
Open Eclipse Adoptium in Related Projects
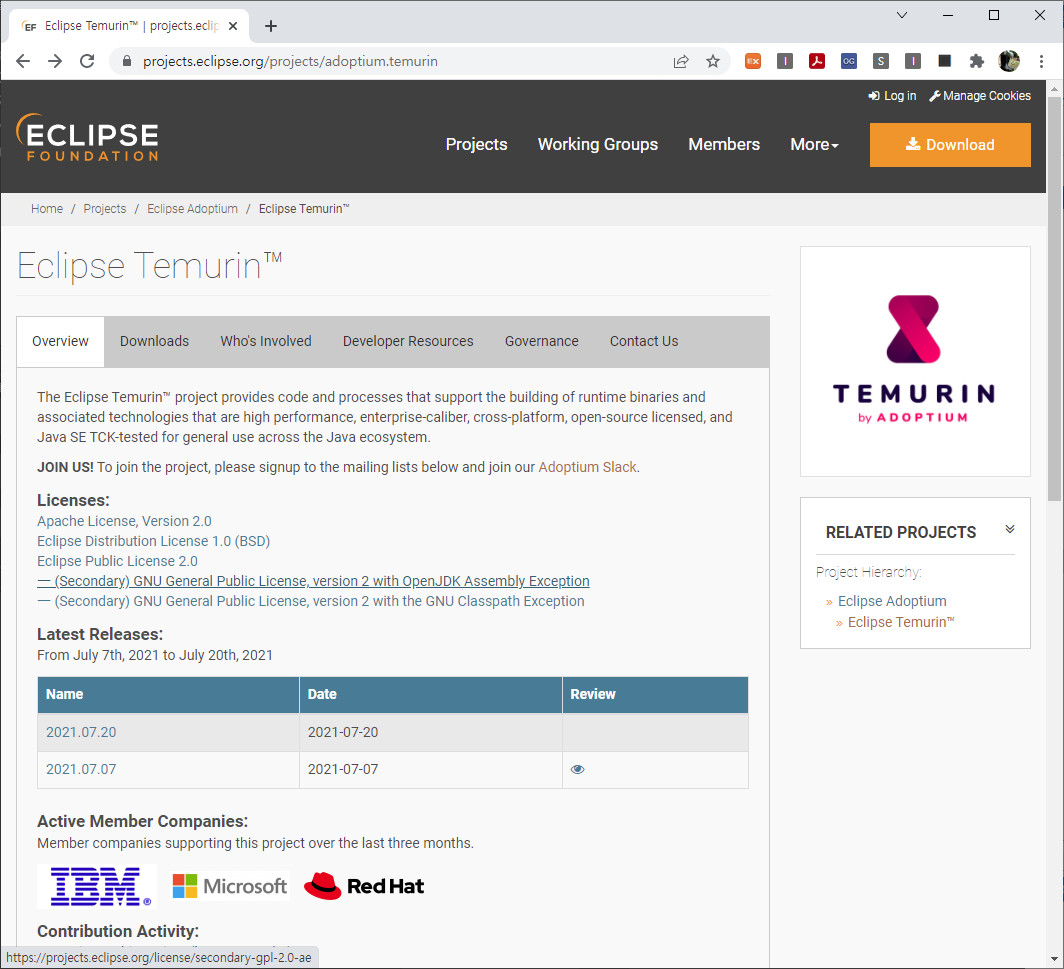(x=892, y=601)
